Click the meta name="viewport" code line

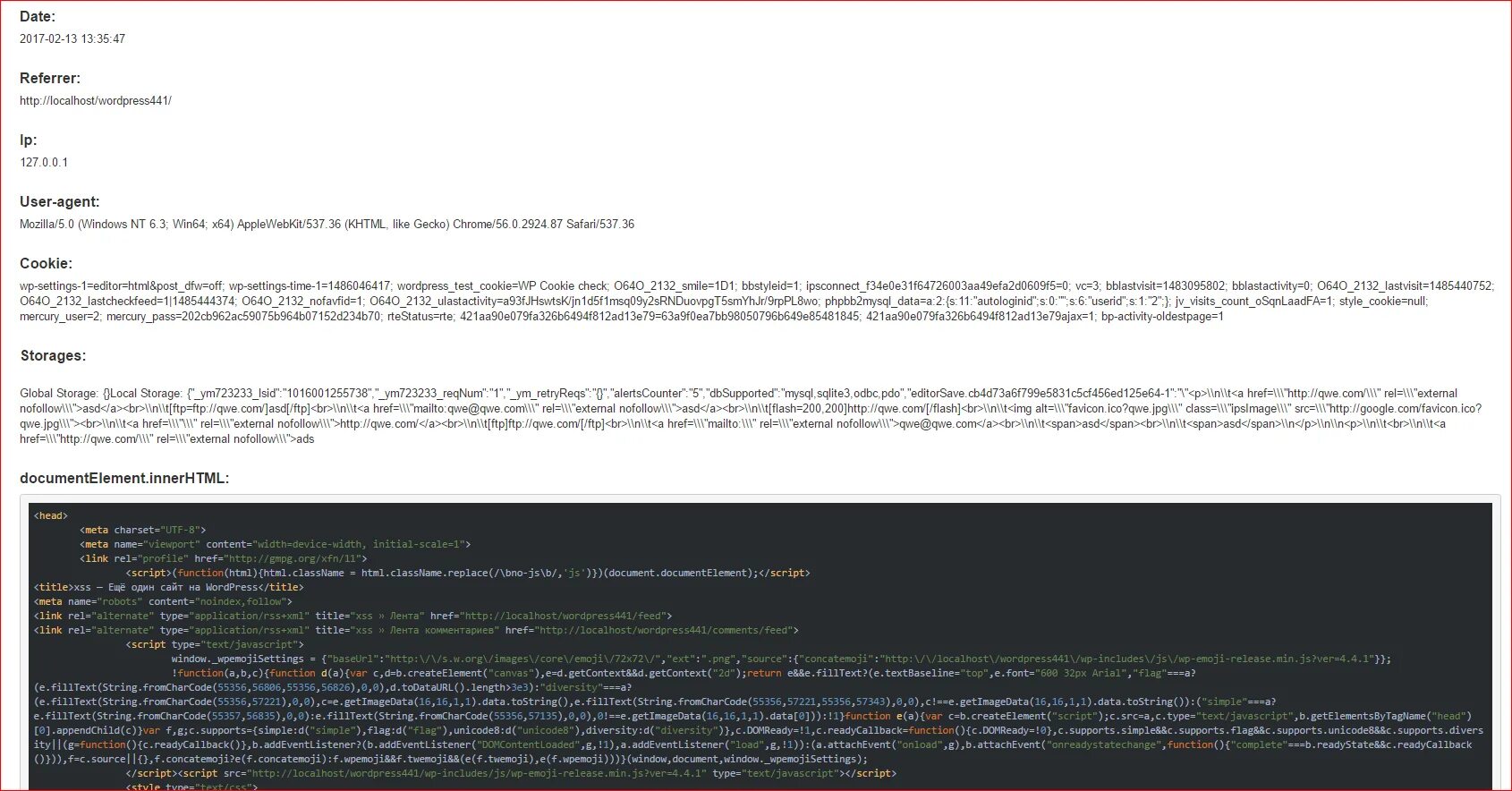pyautogui.click(x=276, y=545)
